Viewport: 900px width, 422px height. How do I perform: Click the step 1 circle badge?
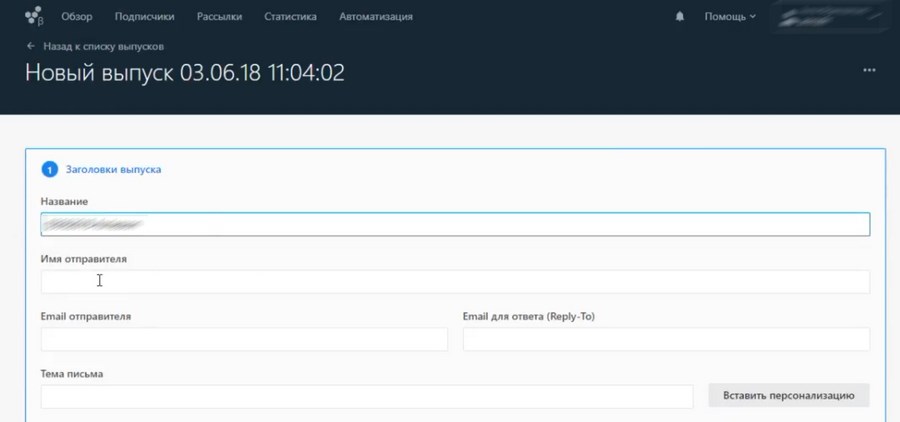coord(49,169)
